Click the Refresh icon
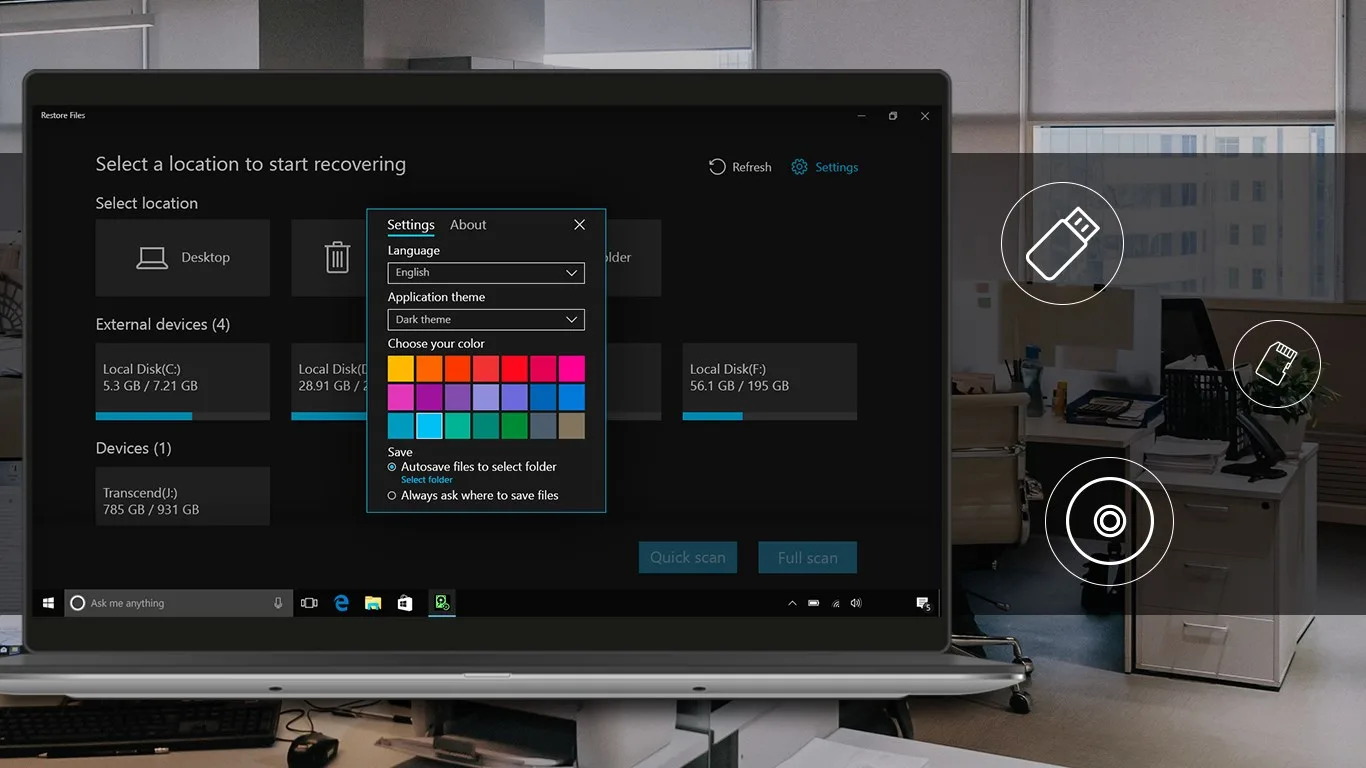The image size is (1366, 768). (717, 167)
